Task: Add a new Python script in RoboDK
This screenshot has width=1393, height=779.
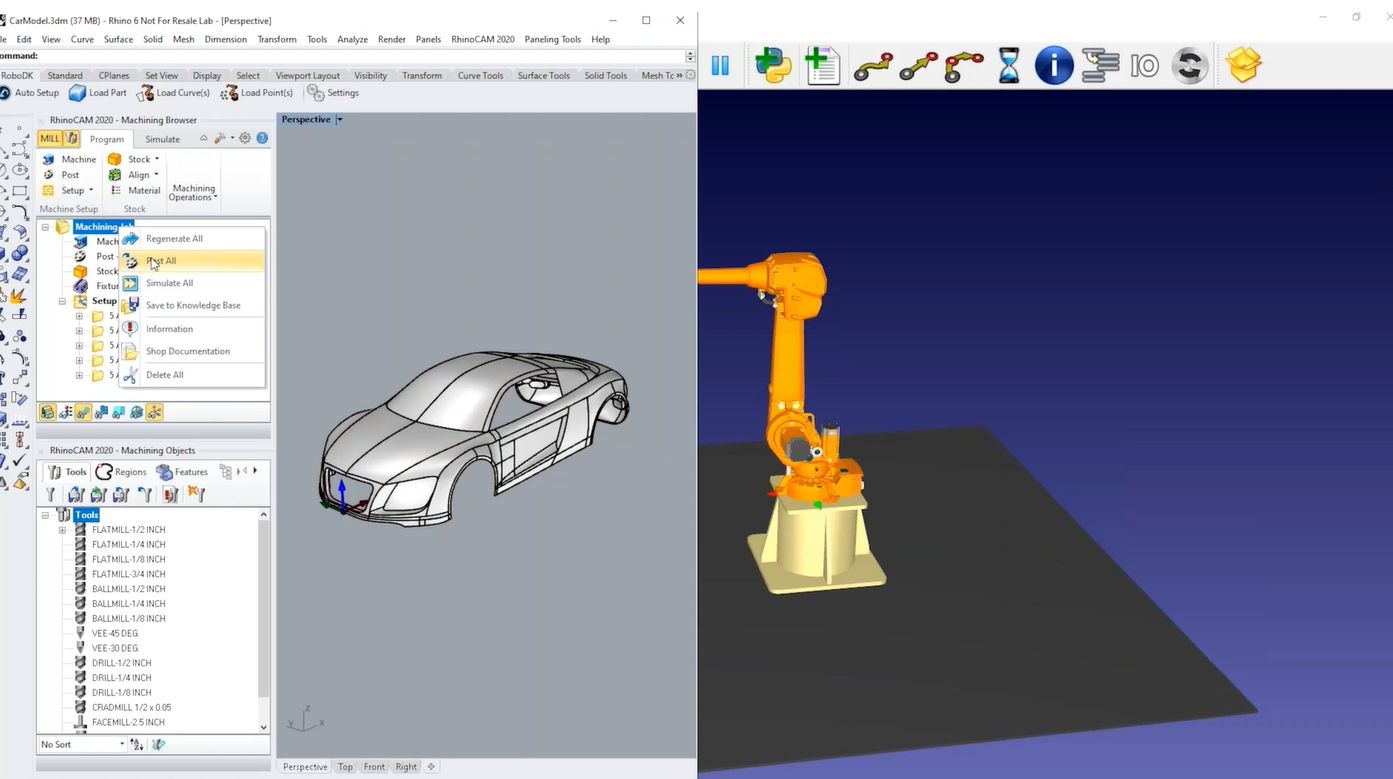Action: (773, 66)
